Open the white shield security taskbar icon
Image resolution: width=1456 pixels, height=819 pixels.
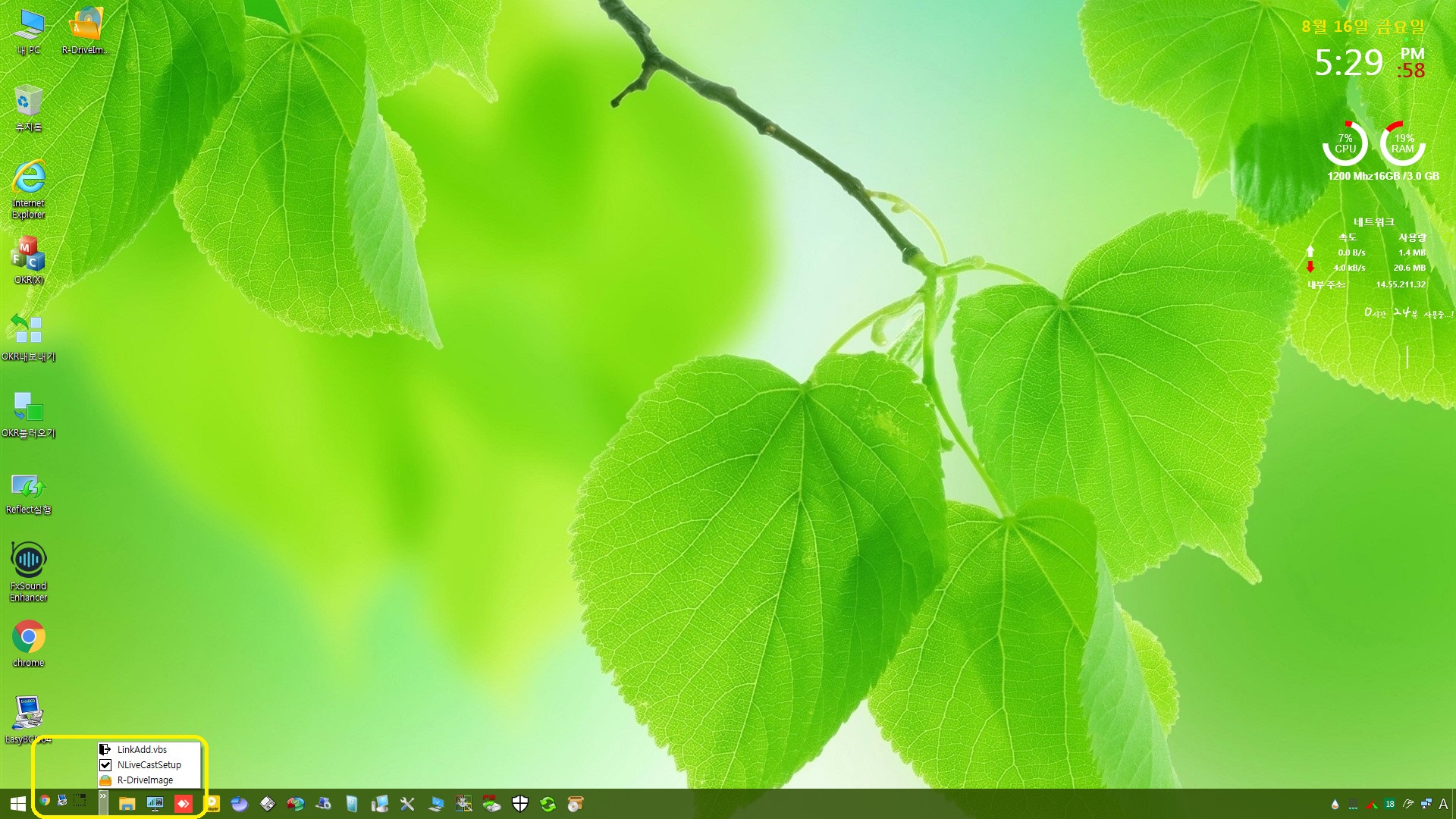tap(520, 804)
